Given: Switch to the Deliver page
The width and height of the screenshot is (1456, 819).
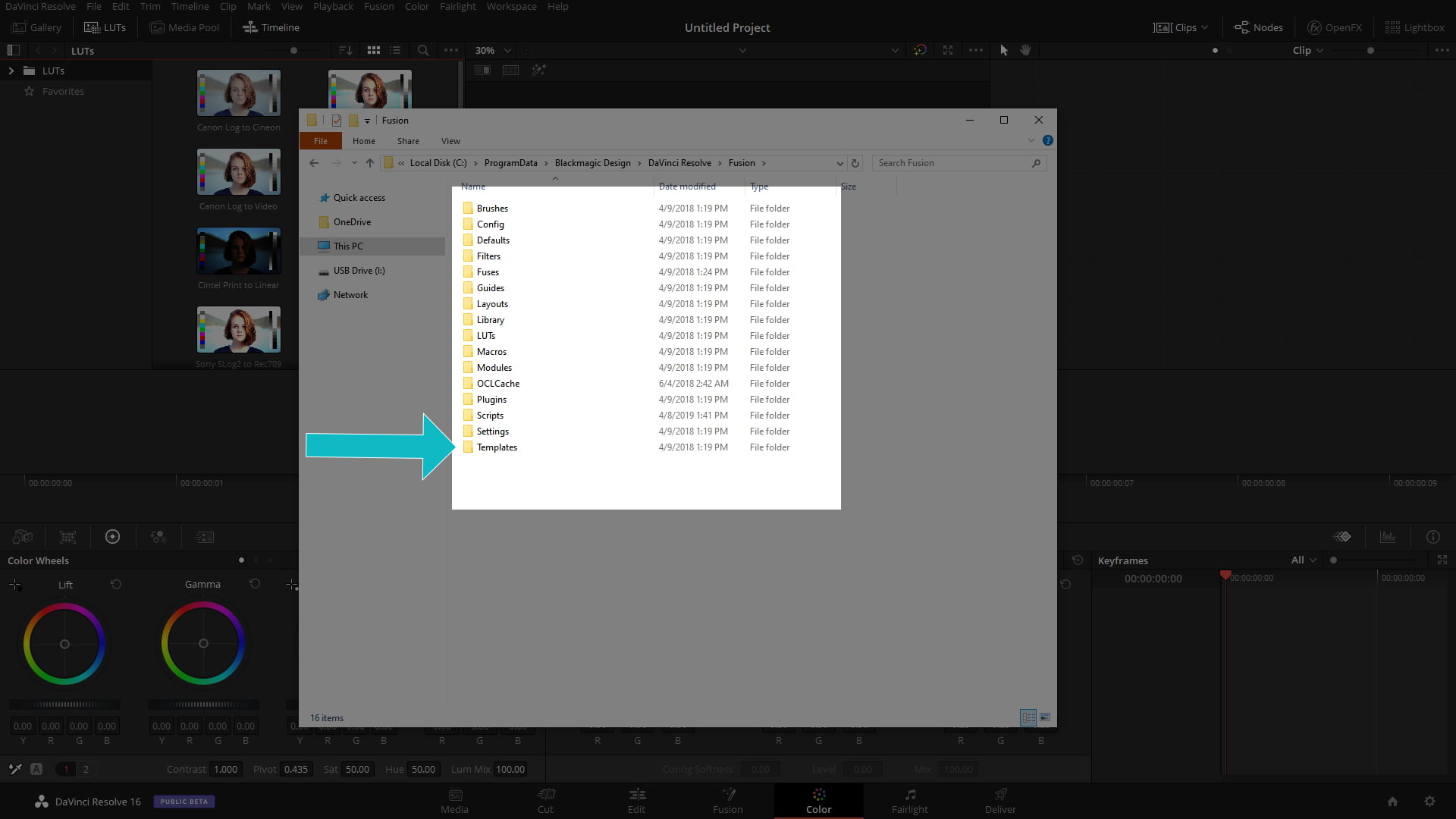Looking at the screenshot, I should tap(999, 801).
